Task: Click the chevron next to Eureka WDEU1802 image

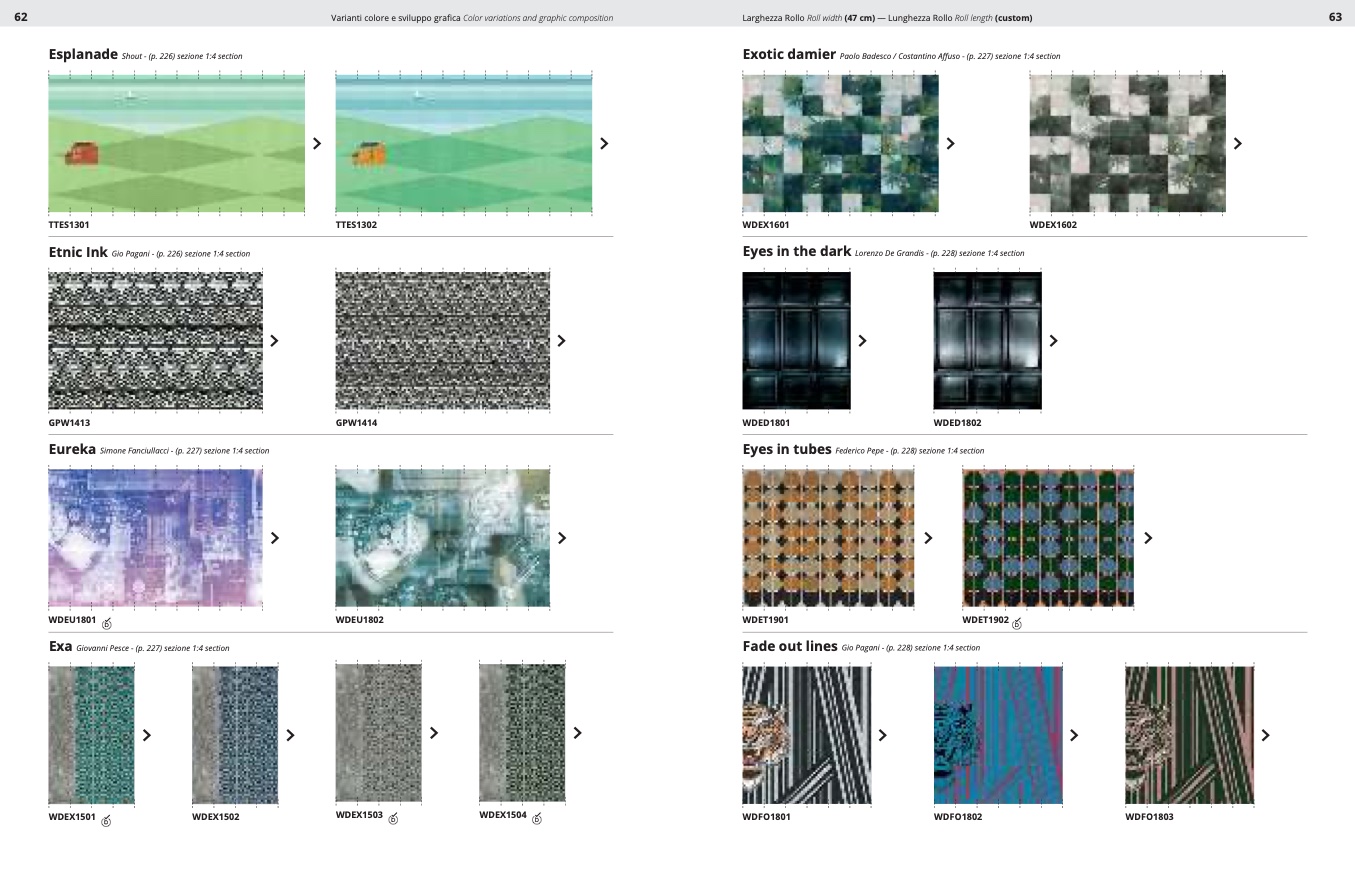Action: click(x=561, y=538)
